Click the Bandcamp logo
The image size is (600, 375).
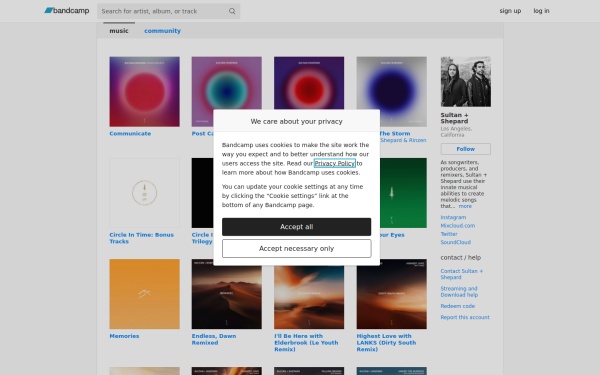67,11
